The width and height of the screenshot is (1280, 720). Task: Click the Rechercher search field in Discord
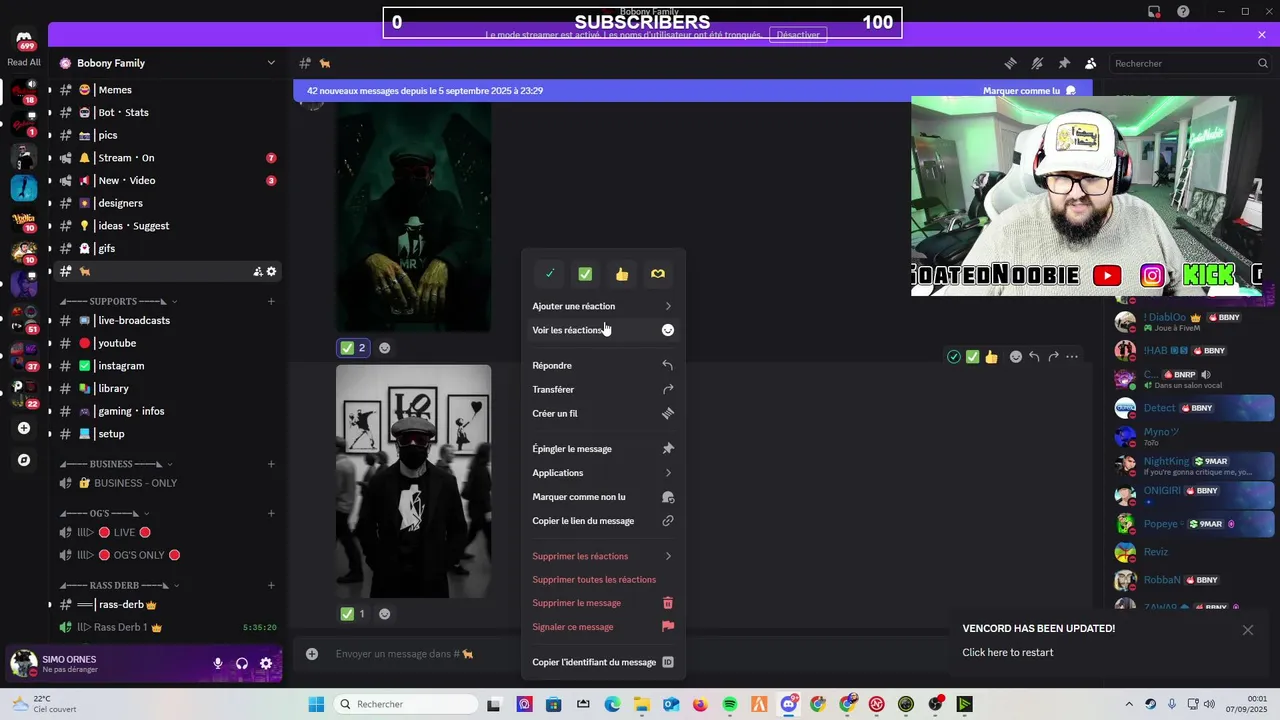coord(1190,63)
